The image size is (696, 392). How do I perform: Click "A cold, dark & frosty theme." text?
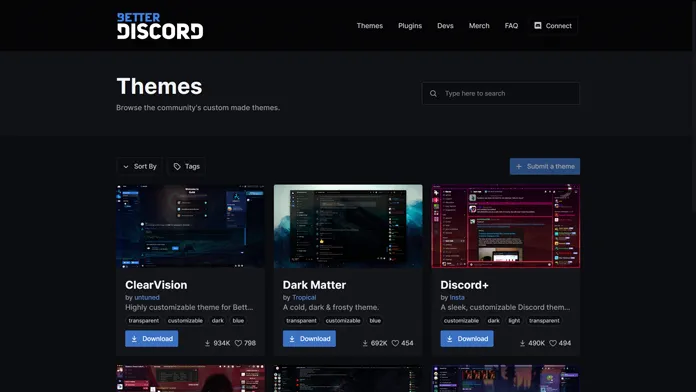coord(331,307)
